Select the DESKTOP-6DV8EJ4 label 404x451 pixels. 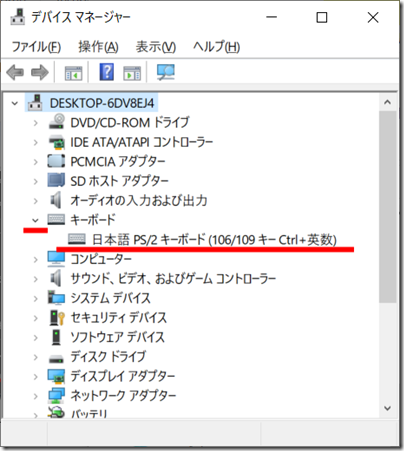(102, 103)
